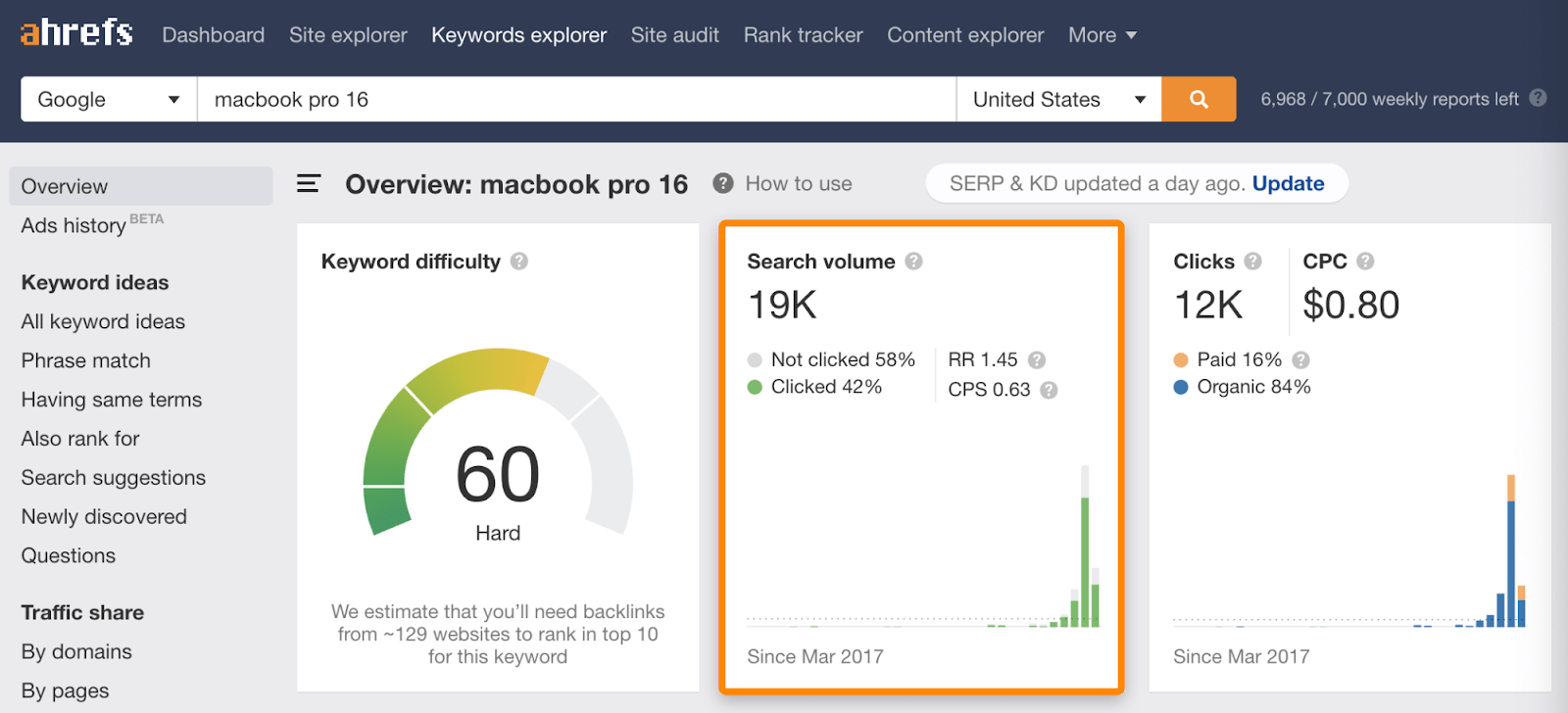Image resolution: width=1568 pixels, height=713 pixels.
Task: Open All keyword ideas in sidebar
Action: 103,321
